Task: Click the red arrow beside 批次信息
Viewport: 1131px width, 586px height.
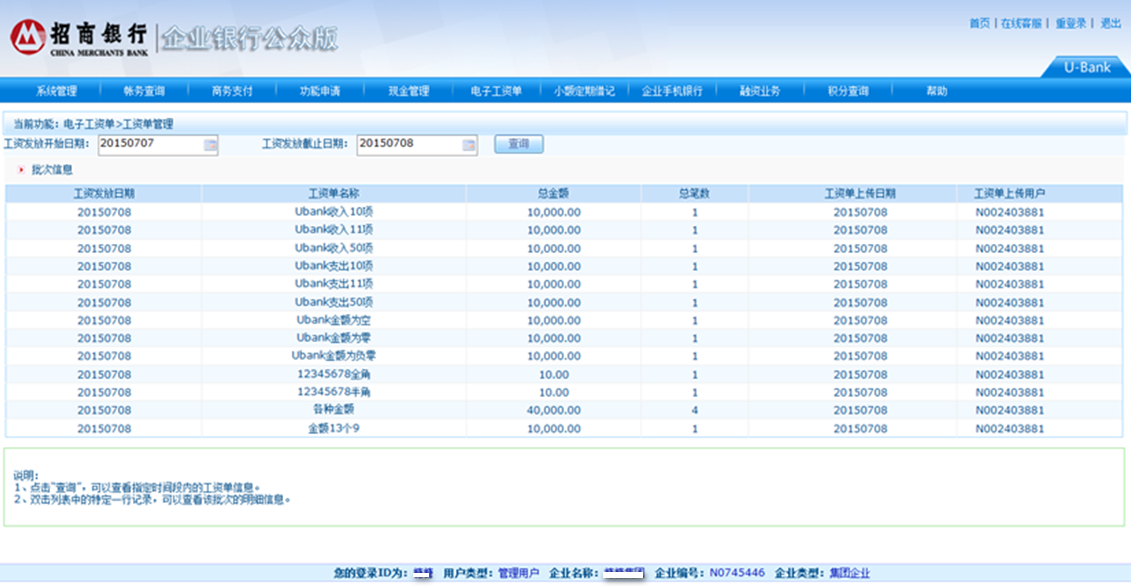Action: click(21, 170)
